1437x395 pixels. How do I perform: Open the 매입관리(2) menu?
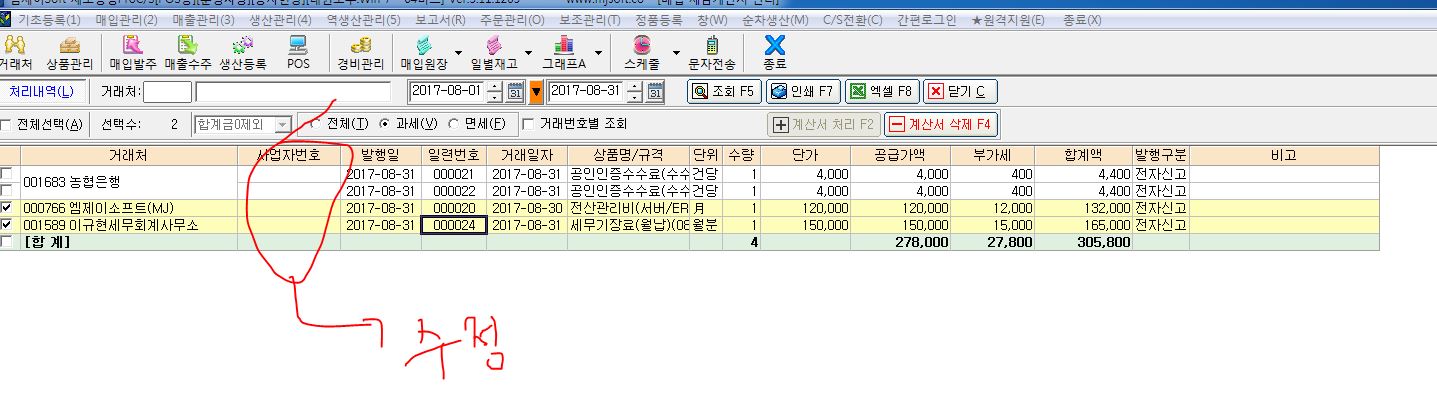pyautogui.click(x=126, y=20)
